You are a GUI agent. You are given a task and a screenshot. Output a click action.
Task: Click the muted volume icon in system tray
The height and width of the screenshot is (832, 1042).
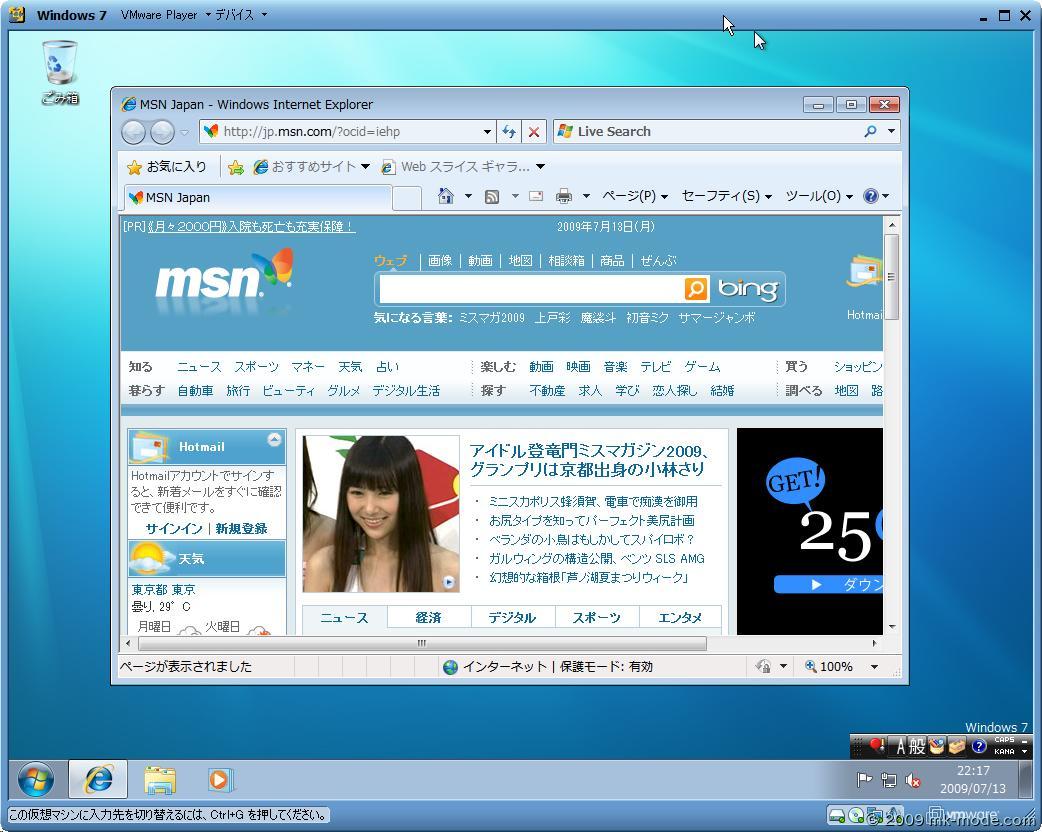912,780
